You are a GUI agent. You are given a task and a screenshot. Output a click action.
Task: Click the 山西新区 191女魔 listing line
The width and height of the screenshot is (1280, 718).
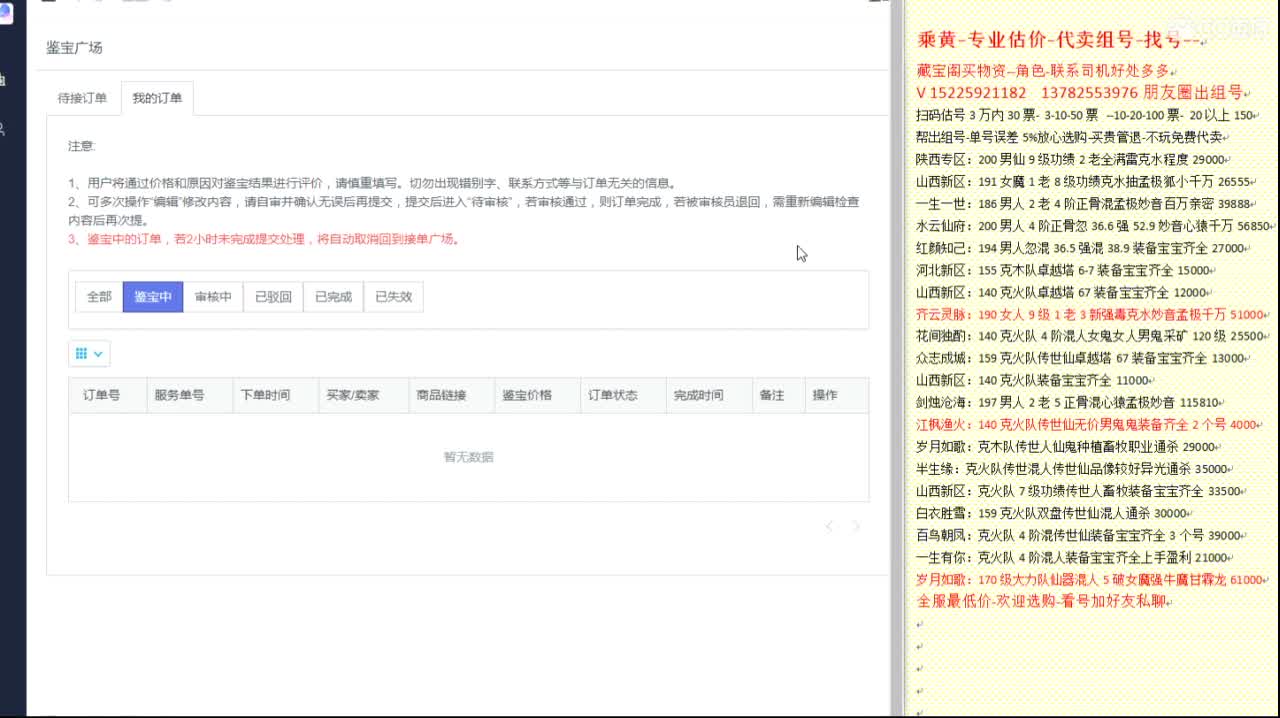pos(1087,181)
